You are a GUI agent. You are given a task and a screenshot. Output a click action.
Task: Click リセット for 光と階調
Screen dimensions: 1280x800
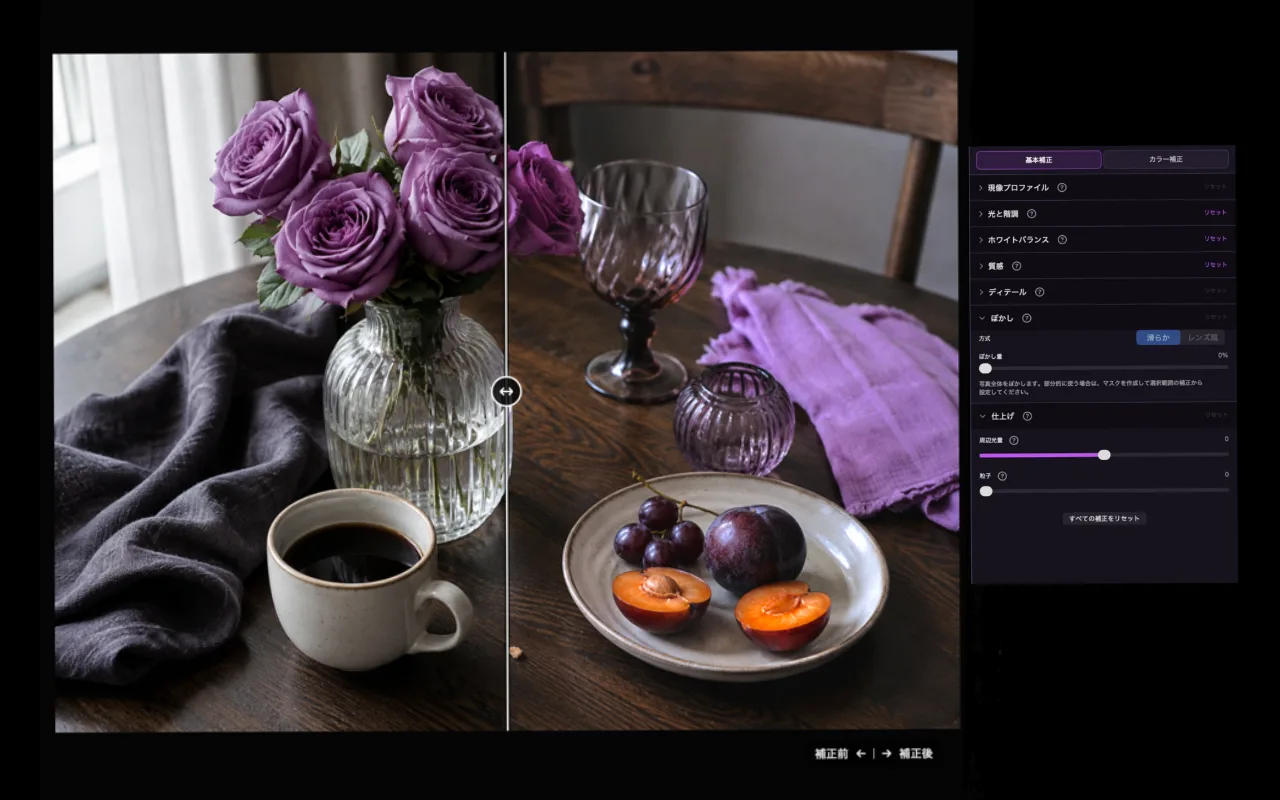point(1215,213)
